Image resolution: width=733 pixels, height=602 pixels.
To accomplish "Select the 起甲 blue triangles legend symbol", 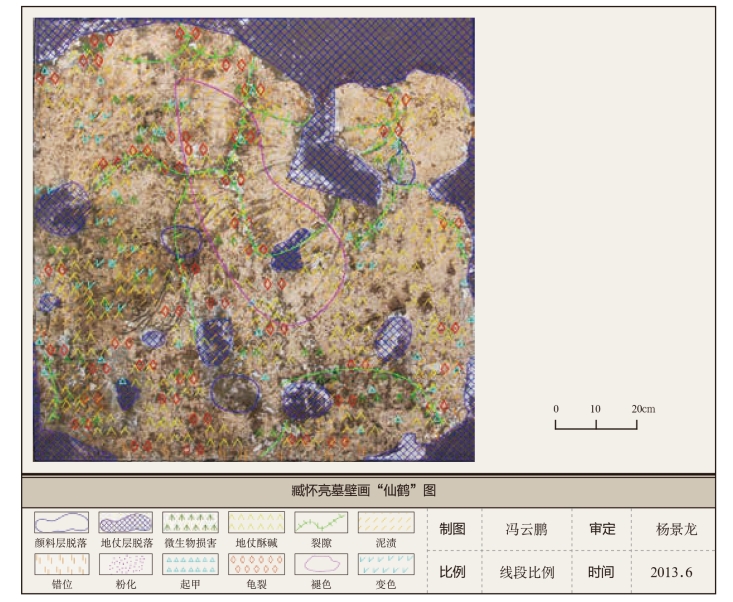I will pos(190,564).
